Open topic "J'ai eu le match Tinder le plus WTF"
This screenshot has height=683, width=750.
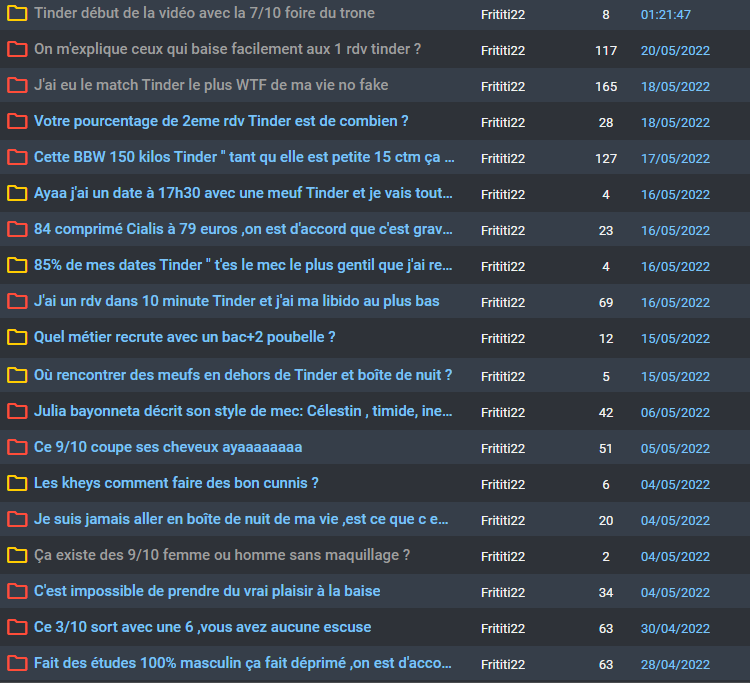(210, 86)
